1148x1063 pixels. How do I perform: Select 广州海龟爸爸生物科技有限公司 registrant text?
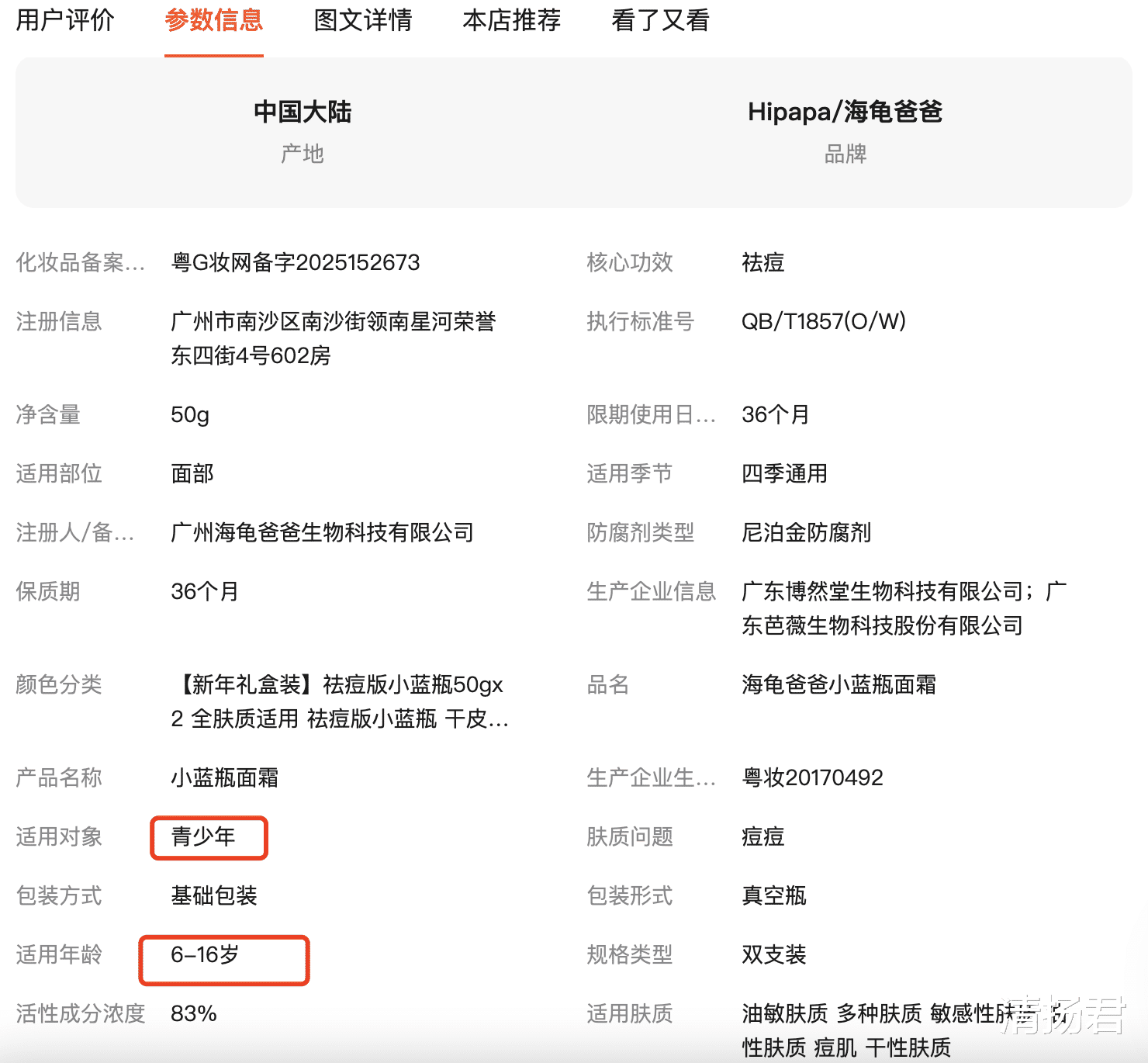click(323, 532)
